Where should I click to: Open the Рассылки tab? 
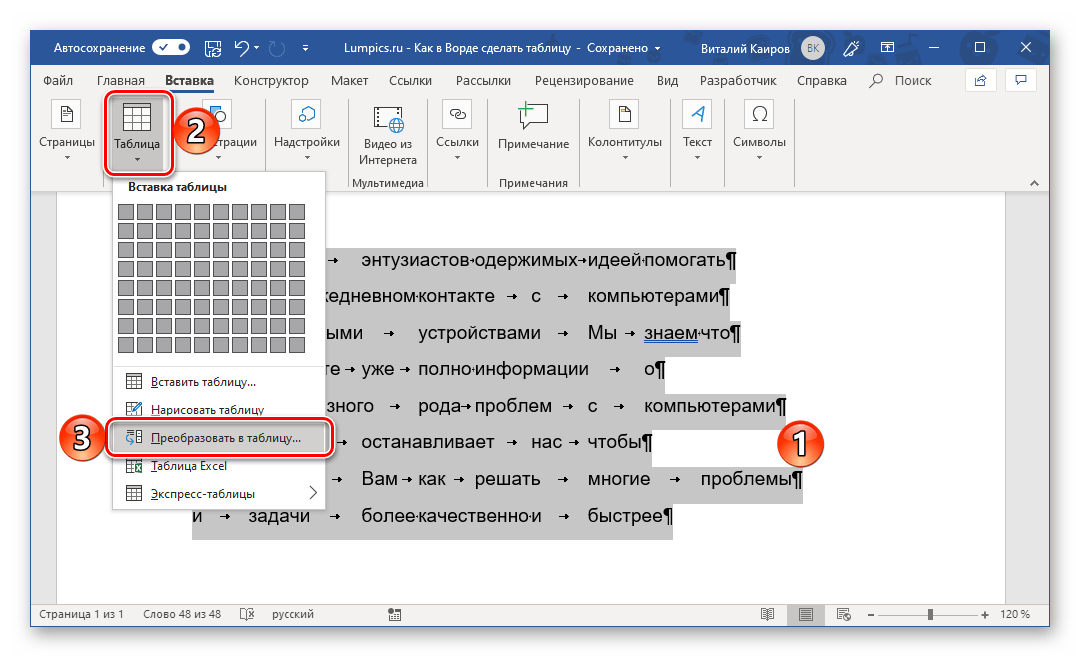coord(484,81)
